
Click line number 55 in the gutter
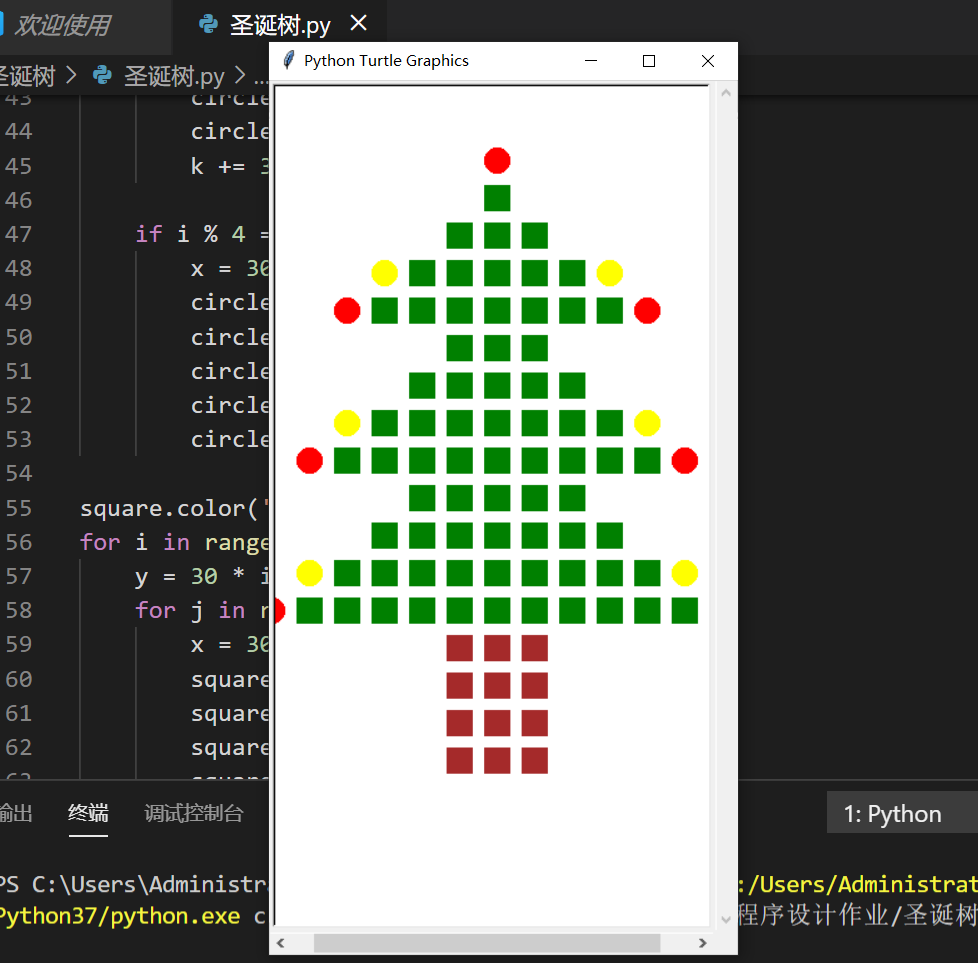(18, 508)
